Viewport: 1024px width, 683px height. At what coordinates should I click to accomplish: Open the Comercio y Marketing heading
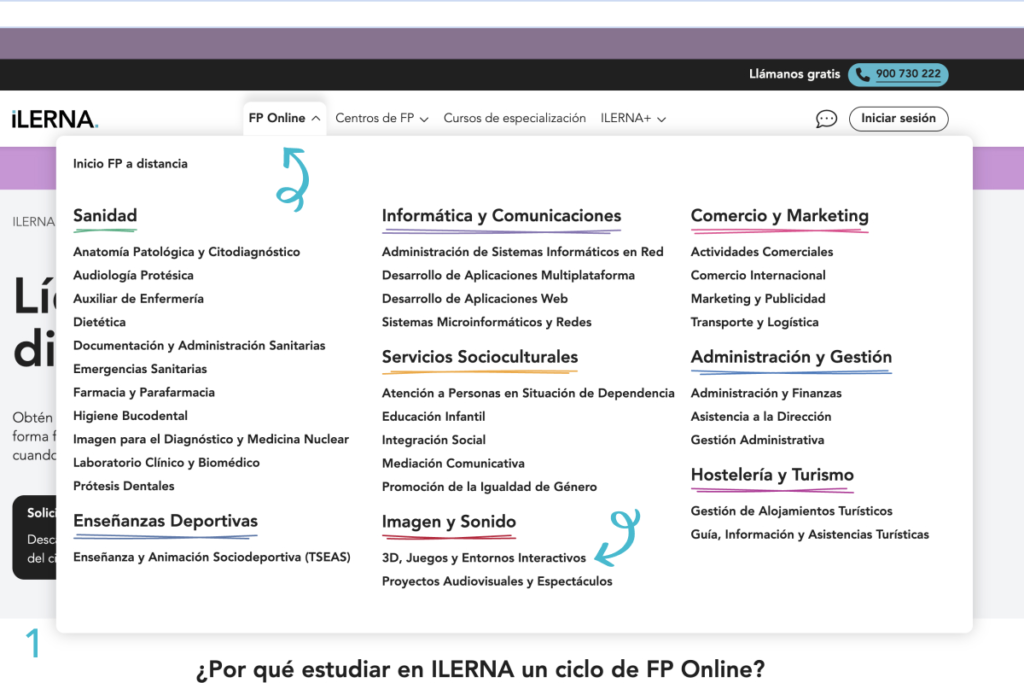(x=780, y=215)
